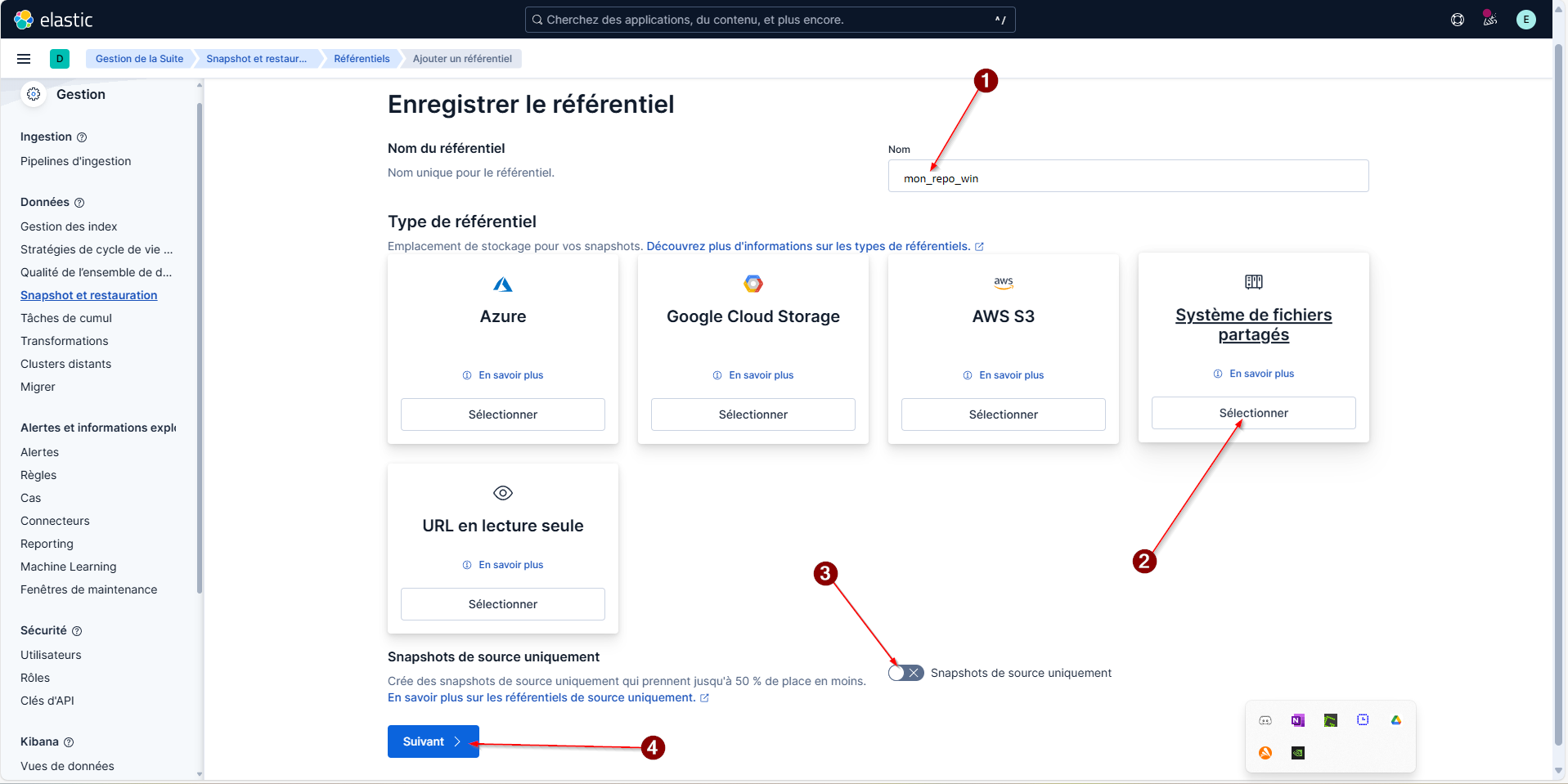Click the Suivant button
Image resolution: width=1568 pixels, height=784 pixels.
[x=433, y=741]
